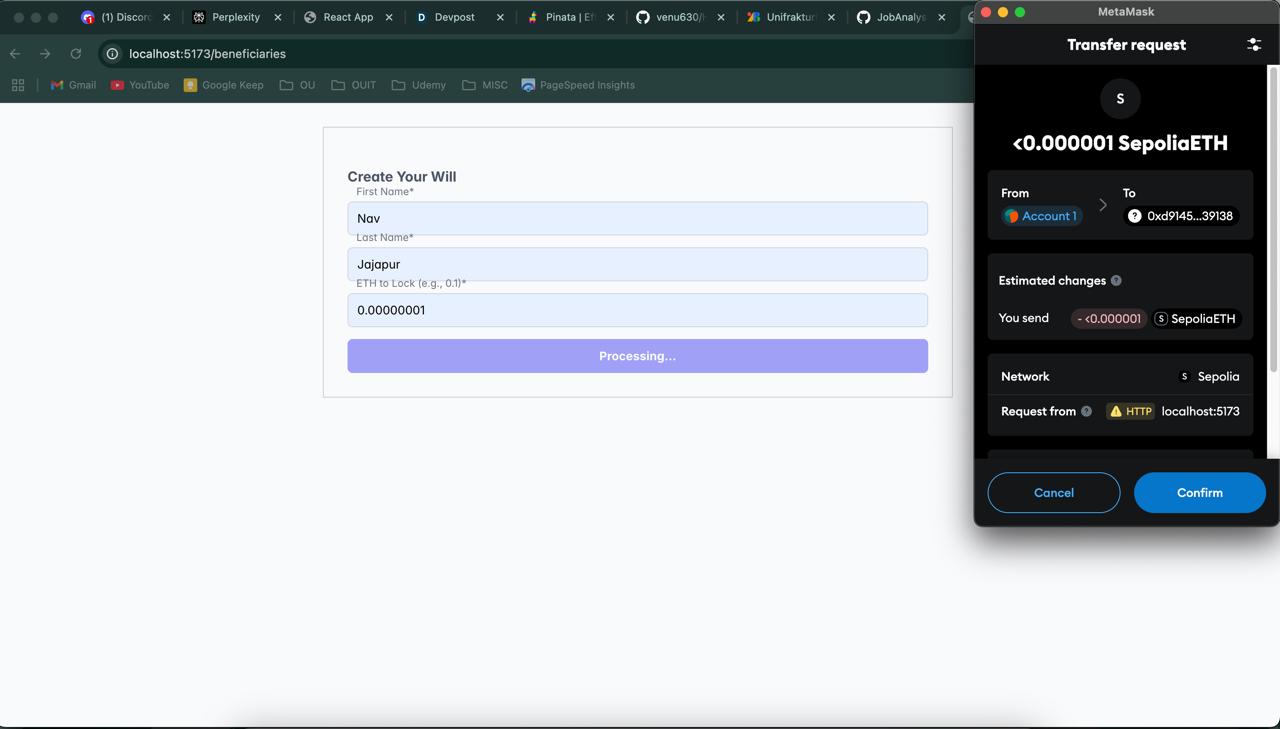1280x729 pixels.
Task: Open the PageSpeed Insights bookmark
Action: (578, 85)
